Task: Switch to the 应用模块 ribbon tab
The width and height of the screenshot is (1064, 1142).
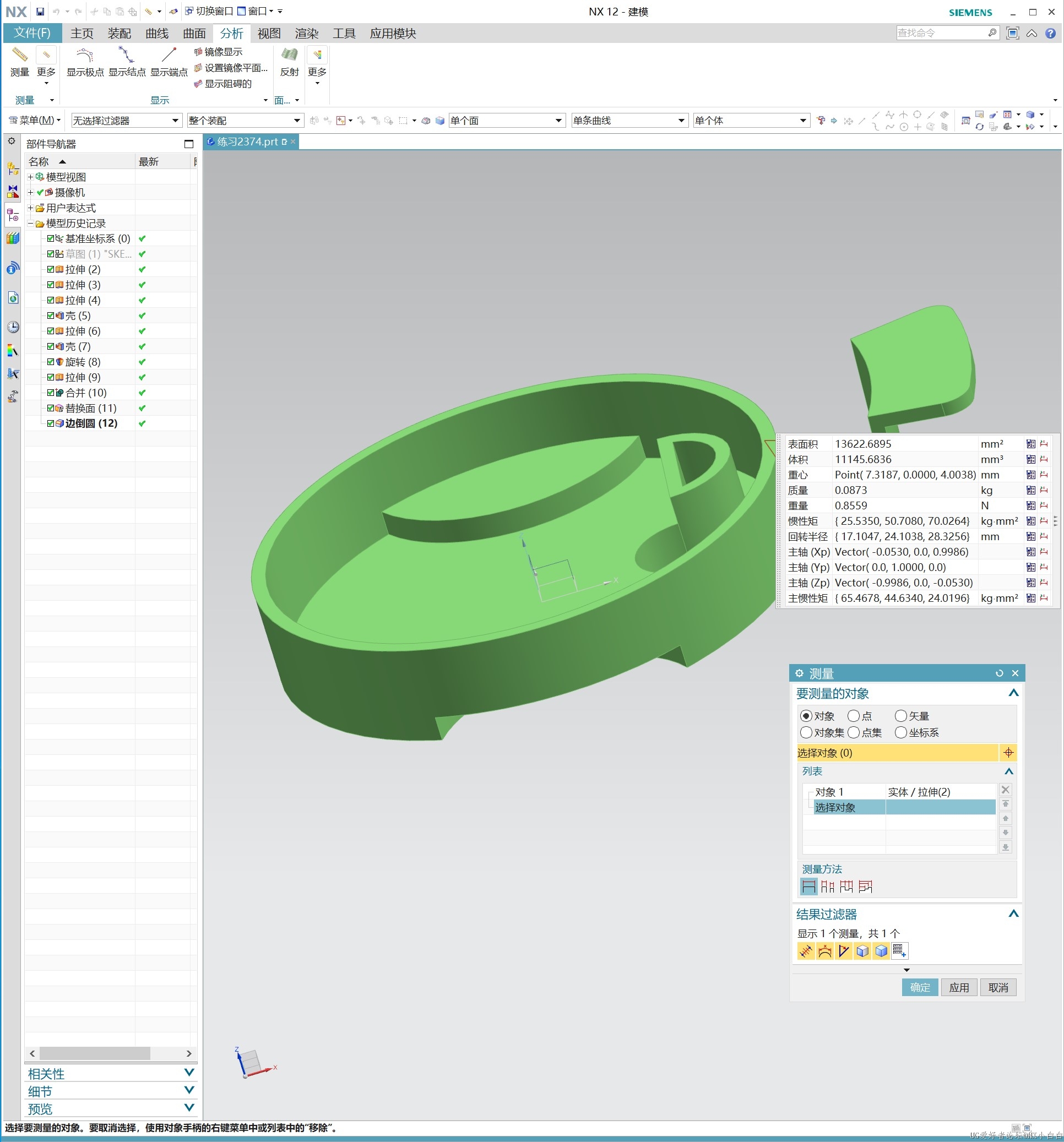Action: click(x=393, y=34)
